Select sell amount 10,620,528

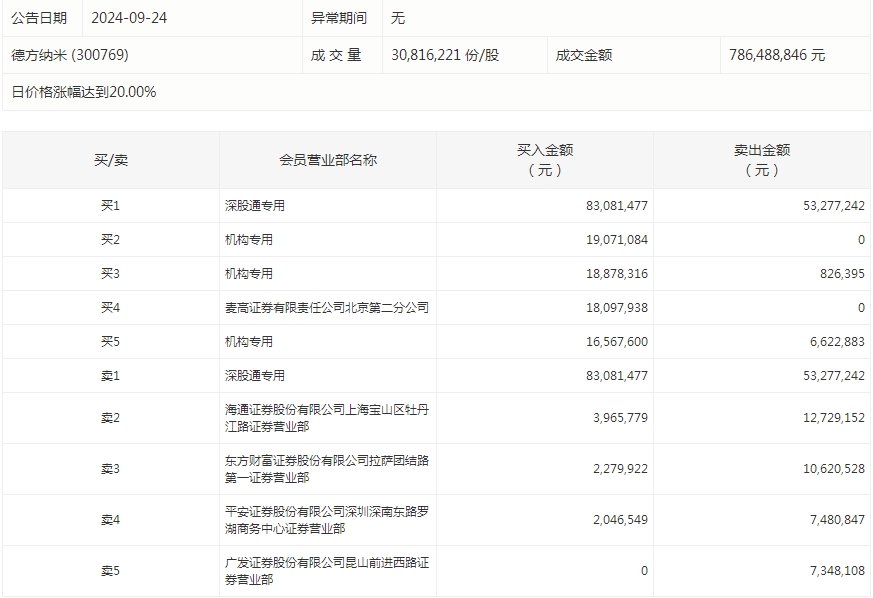click(x=834, y=469)
